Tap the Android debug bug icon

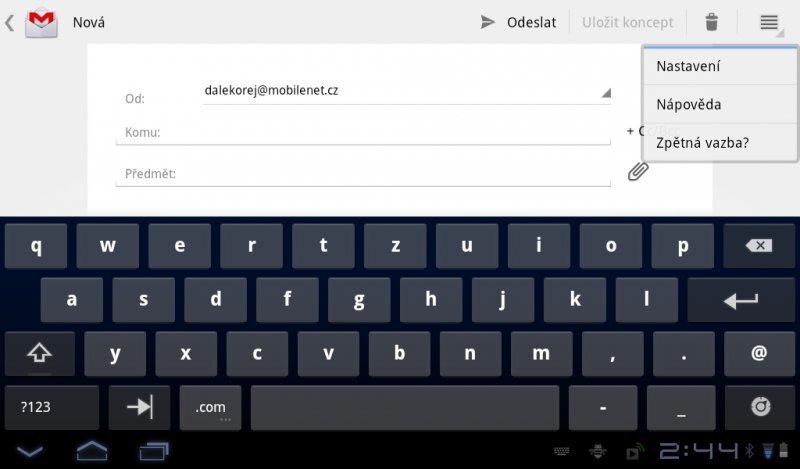(x=597, y=451)
